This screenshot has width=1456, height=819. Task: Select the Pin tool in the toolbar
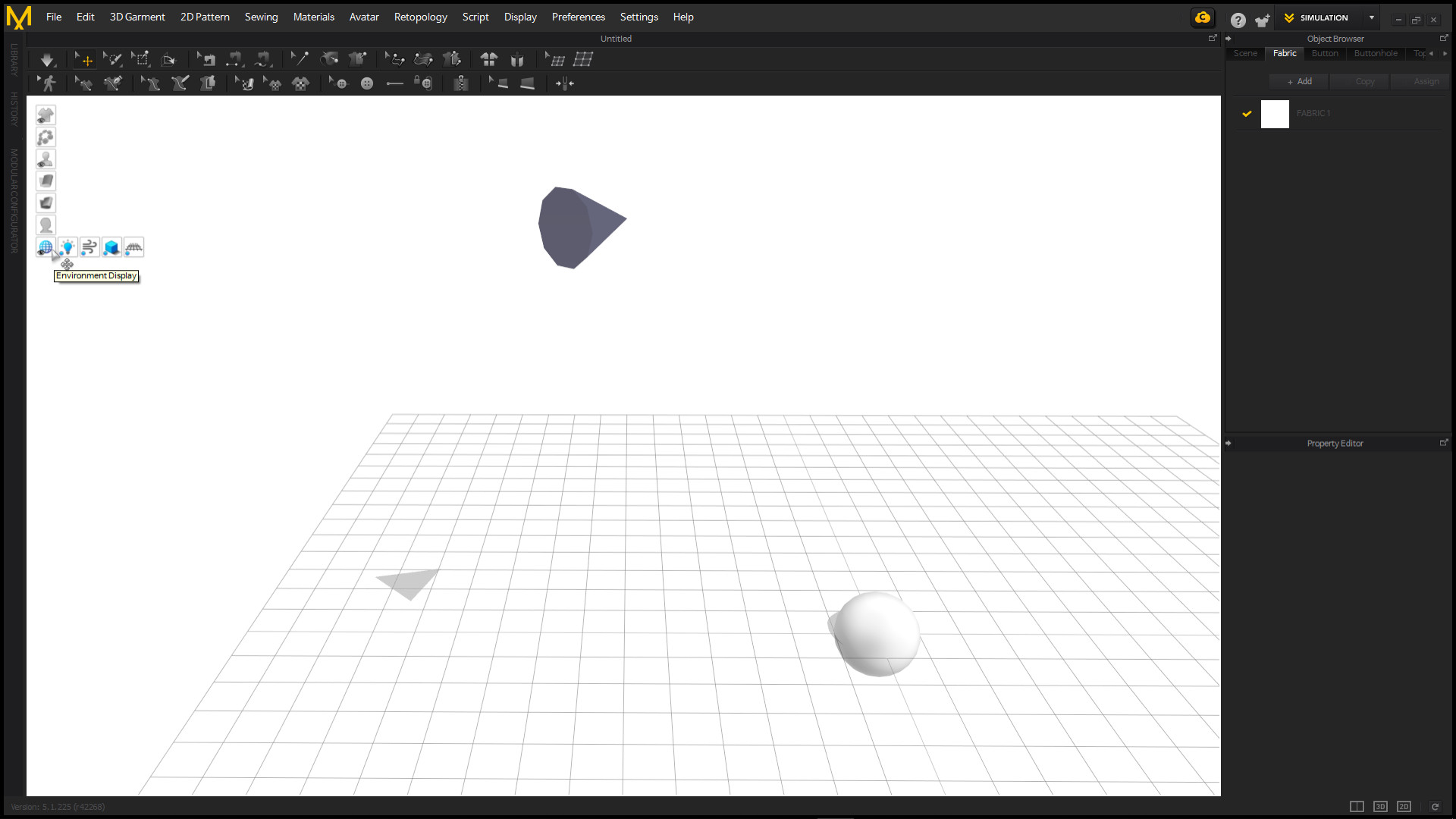[300, 59]
